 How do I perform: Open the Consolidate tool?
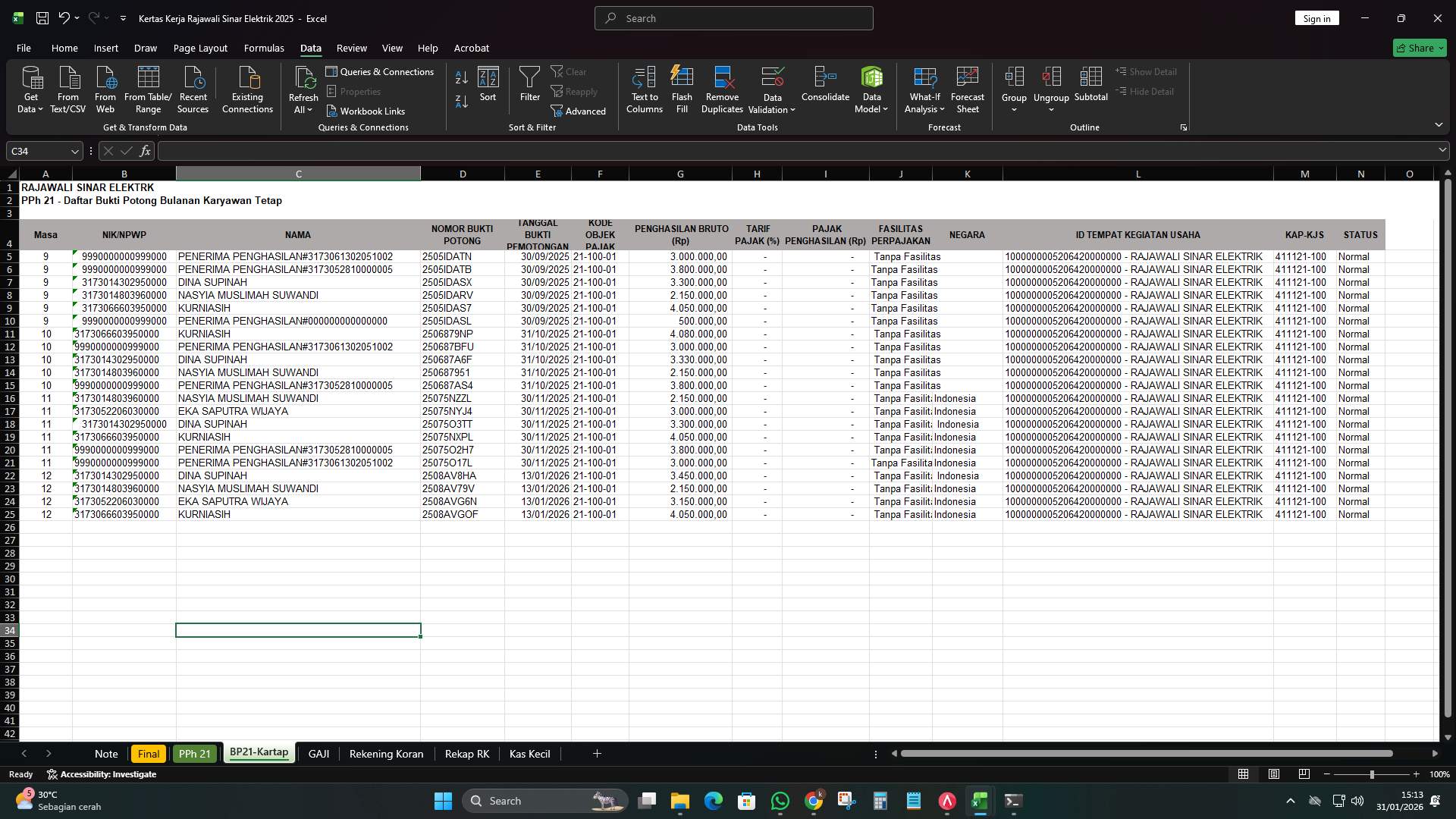[825, 87]
